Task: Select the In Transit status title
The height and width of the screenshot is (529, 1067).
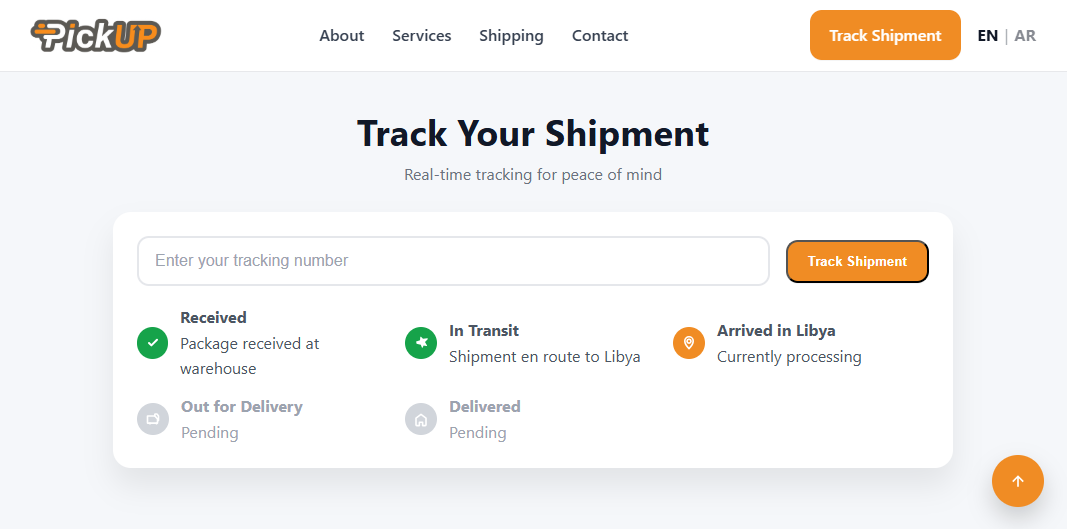Action: tap(484, 331)
